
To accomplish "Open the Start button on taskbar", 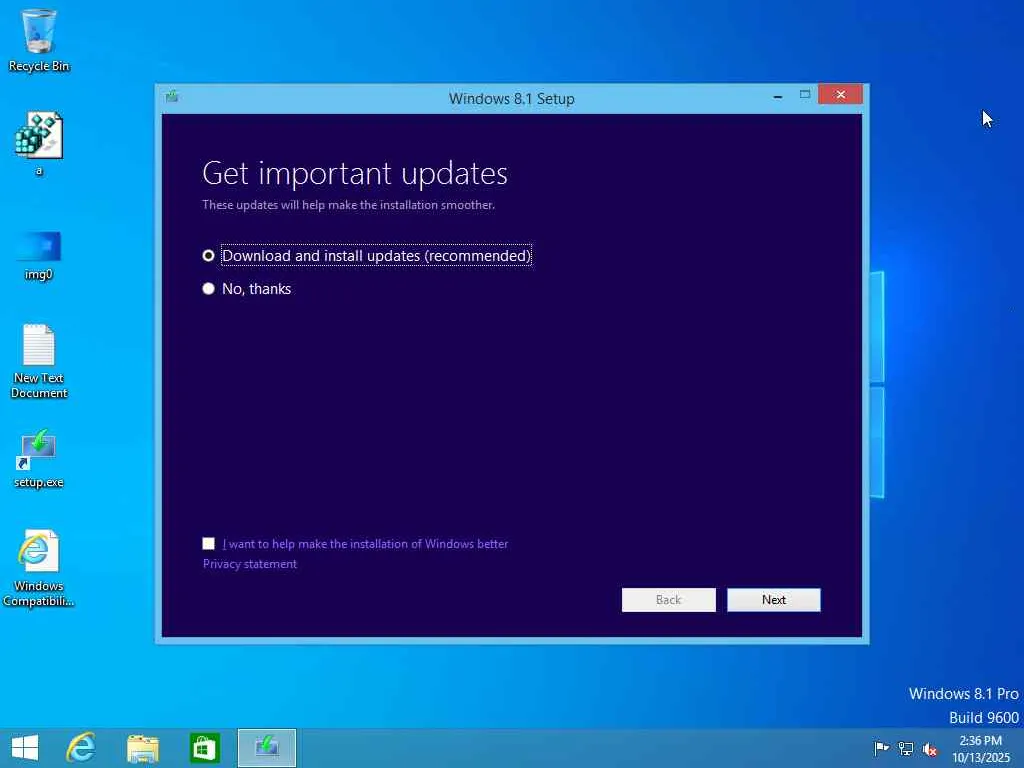I will [25, 748].
